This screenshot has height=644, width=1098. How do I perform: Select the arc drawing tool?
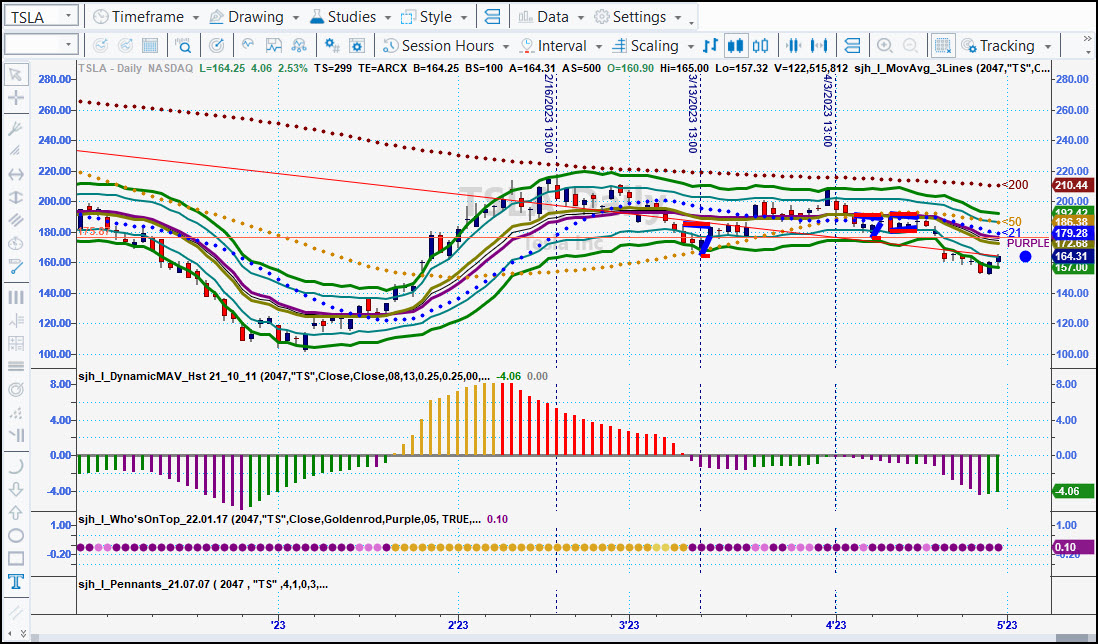coord(15,466)
